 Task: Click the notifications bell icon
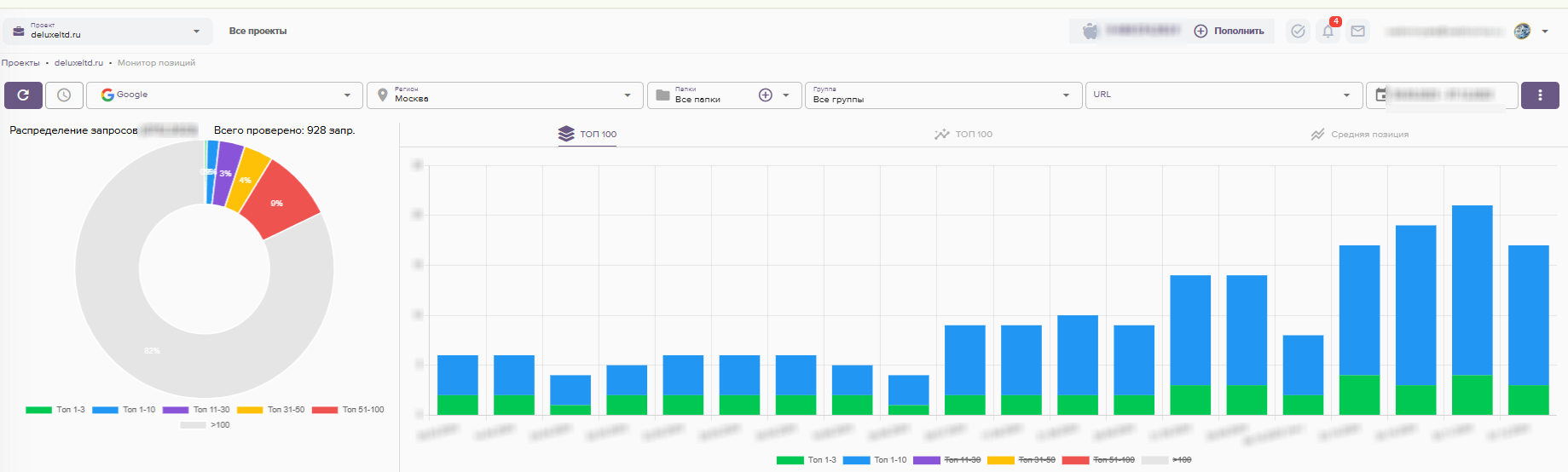(1328, 32)
